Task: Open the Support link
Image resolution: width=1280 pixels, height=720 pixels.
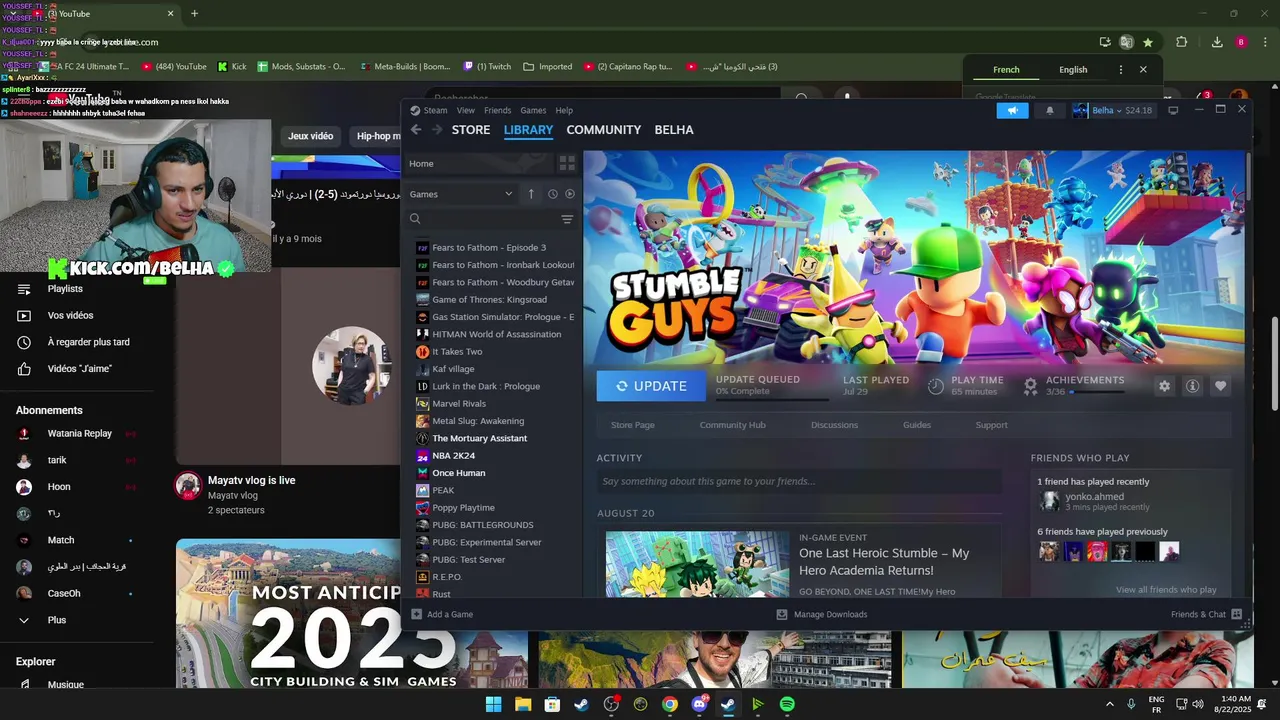Action: tap(991, 425)
